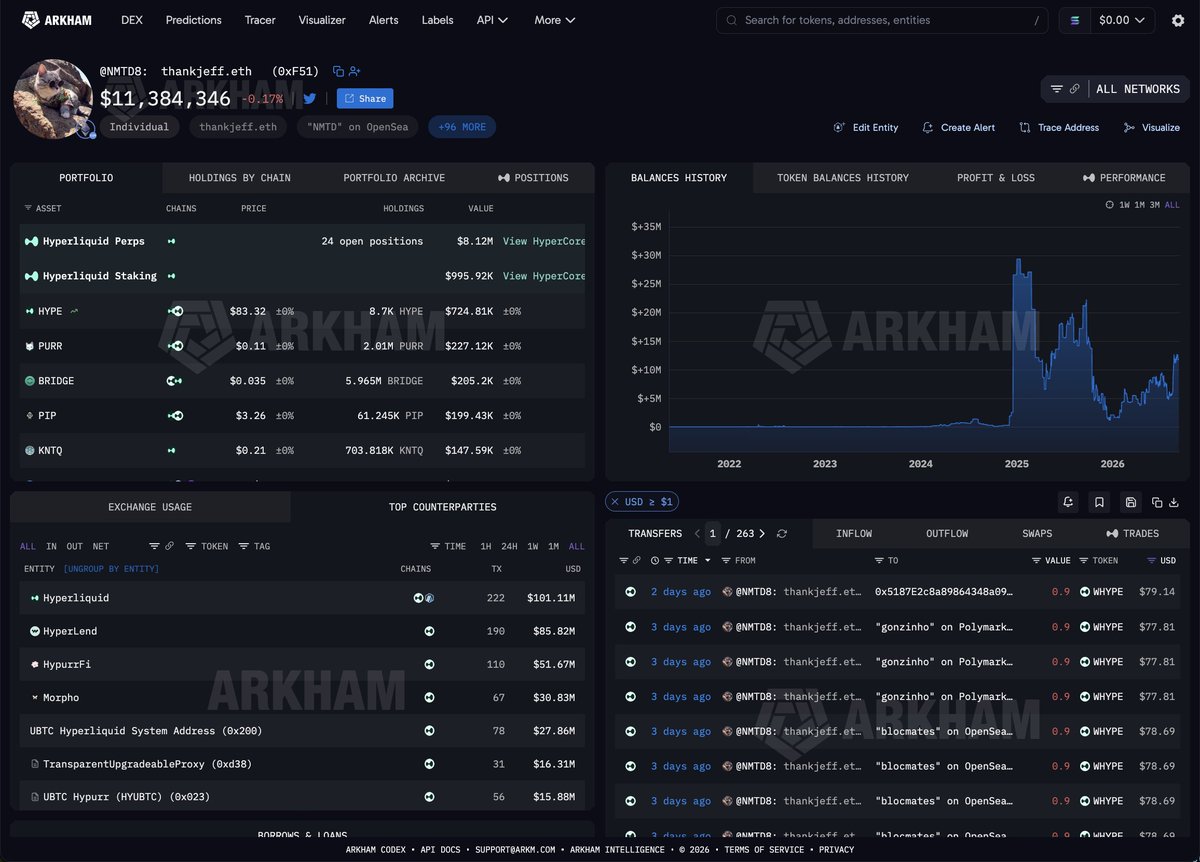This screenshot has height=862, width=1200.
Task: Click the HyperLend counterparty row
Action: pos(302,631)
